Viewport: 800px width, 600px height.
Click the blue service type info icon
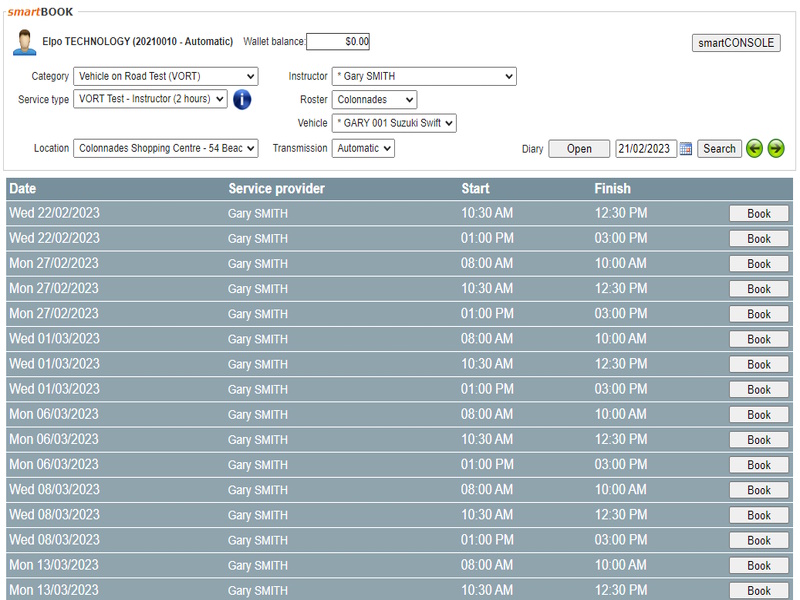pos(242,100)
